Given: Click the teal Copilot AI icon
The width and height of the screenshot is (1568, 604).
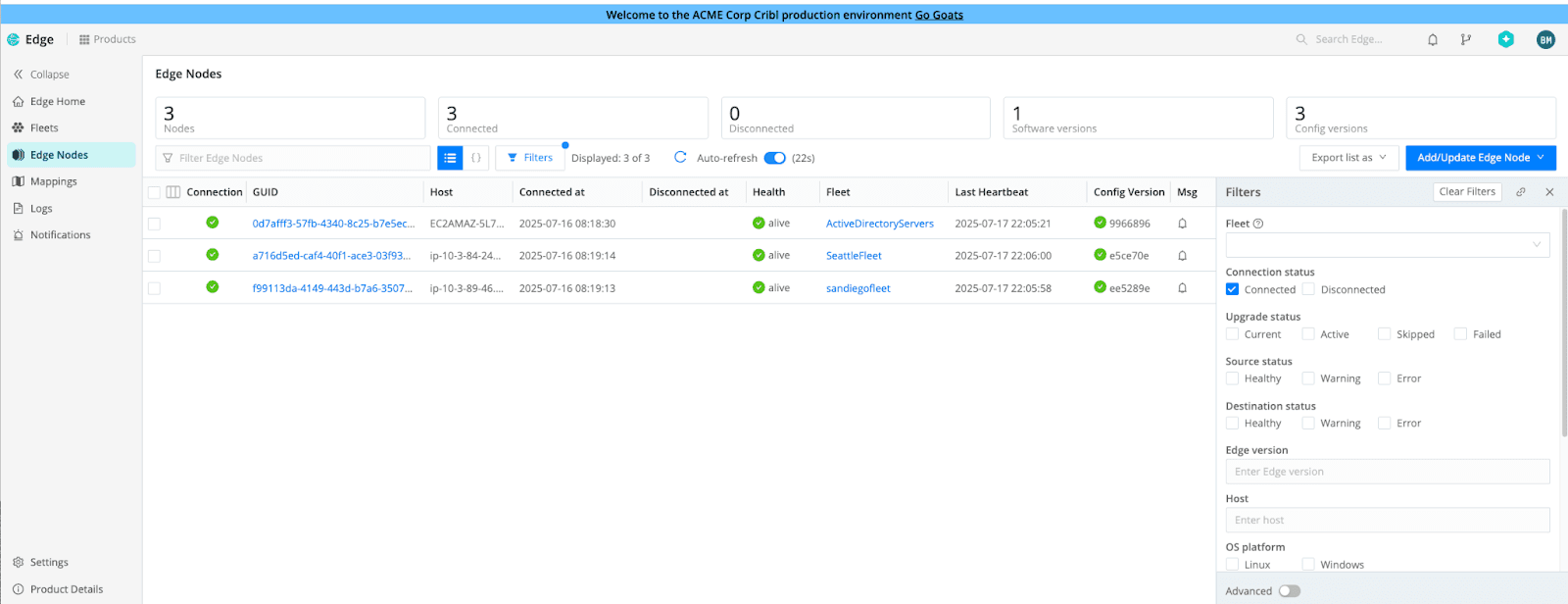Looking at the screenshot, I should click(1505, 39).
